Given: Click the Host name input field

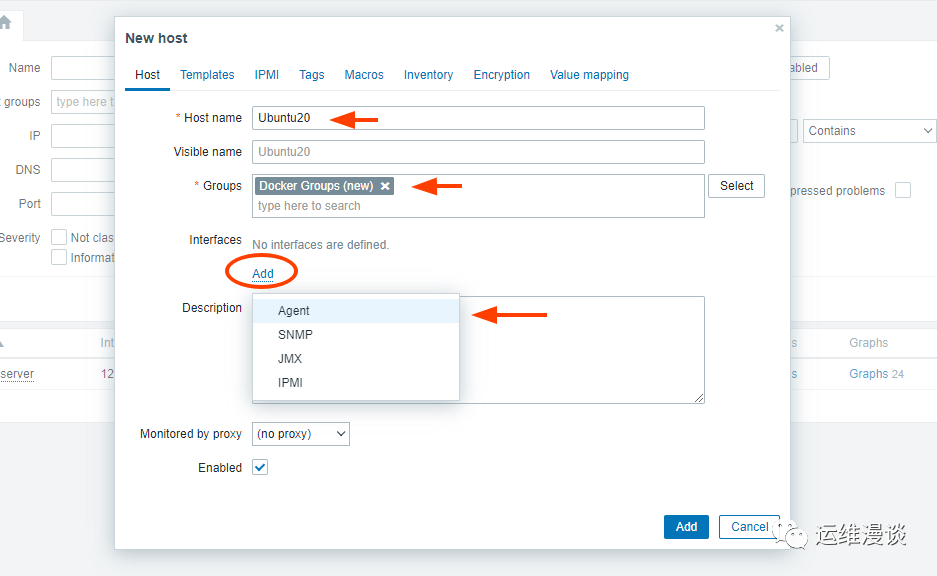Looking at the screenshot, I should click(478, 118).
